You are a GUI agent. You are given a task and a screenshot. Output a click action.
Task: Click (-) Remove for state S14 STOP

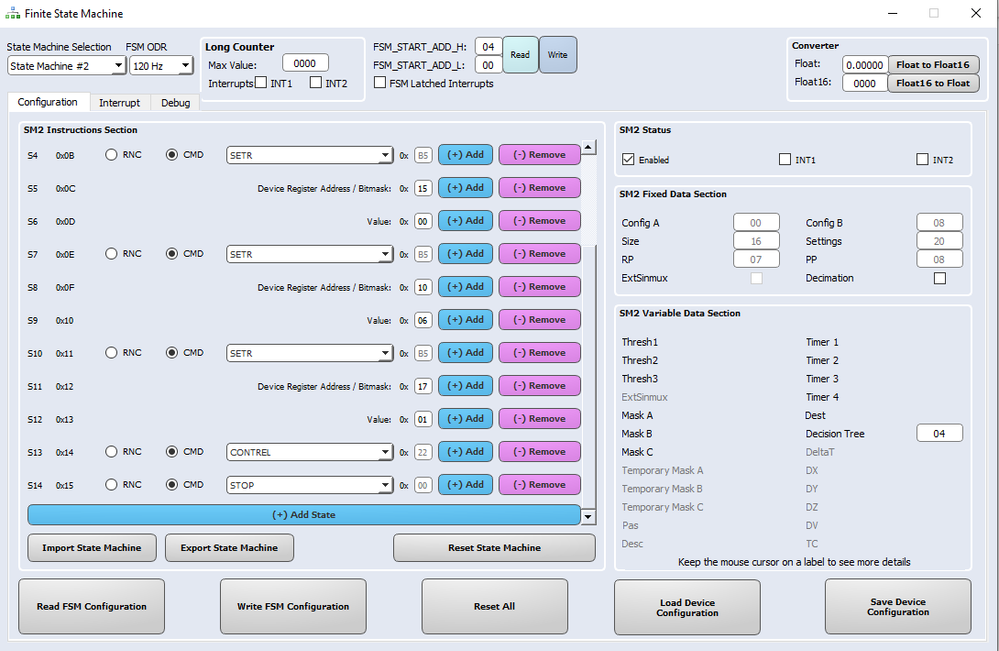(x=539, y=485)
